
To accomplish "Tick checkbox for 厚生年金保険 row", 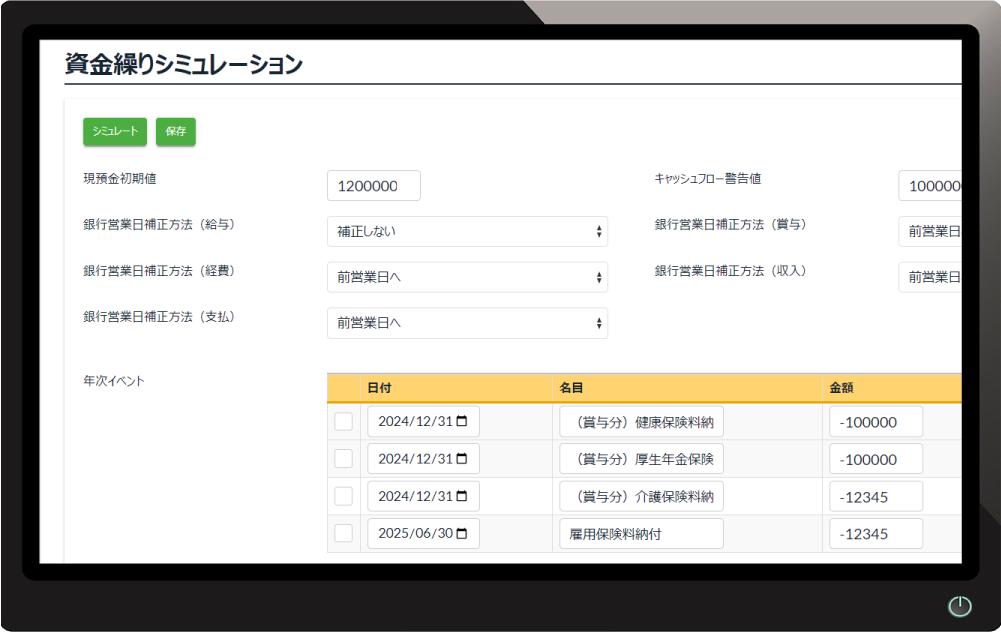I will point(343,459).
